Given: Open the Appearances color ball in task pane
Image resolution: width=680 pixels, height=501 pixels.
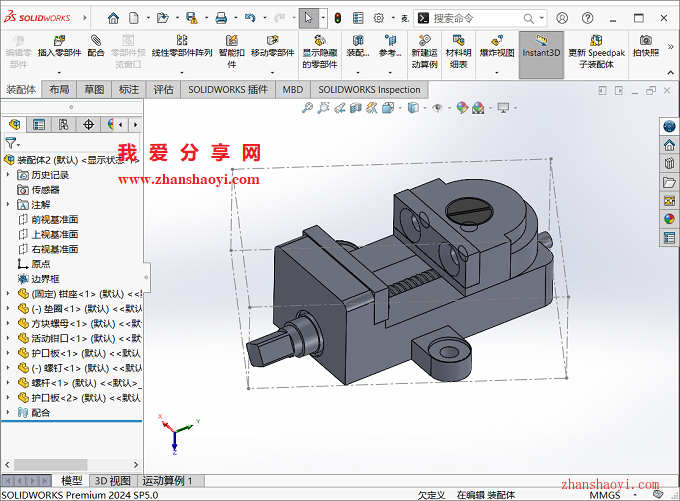Looking at the screenshot, I should click(669, 219).
